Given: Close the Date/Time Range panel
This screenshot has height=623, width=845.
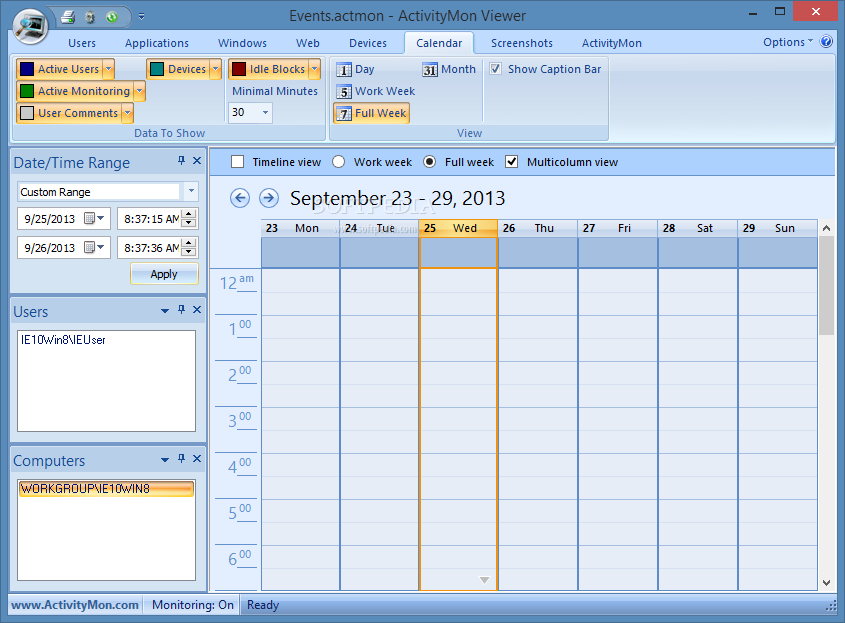Looking at the screenshot, I should point(197,161).
